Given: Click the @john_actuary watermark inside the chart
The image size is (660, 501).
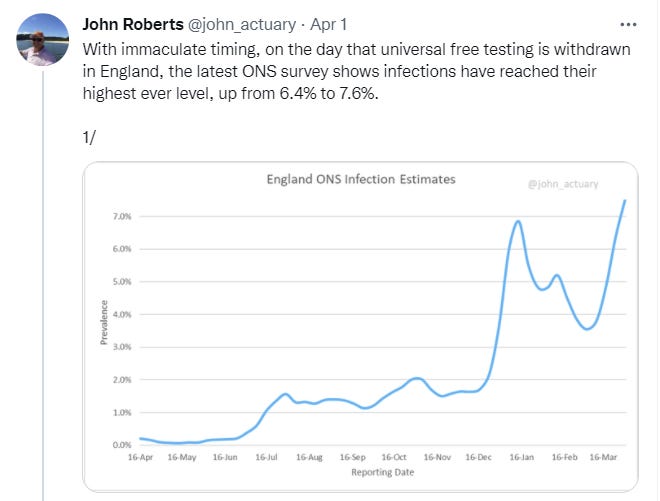Looking at the screenshot, I should [565, 184].
